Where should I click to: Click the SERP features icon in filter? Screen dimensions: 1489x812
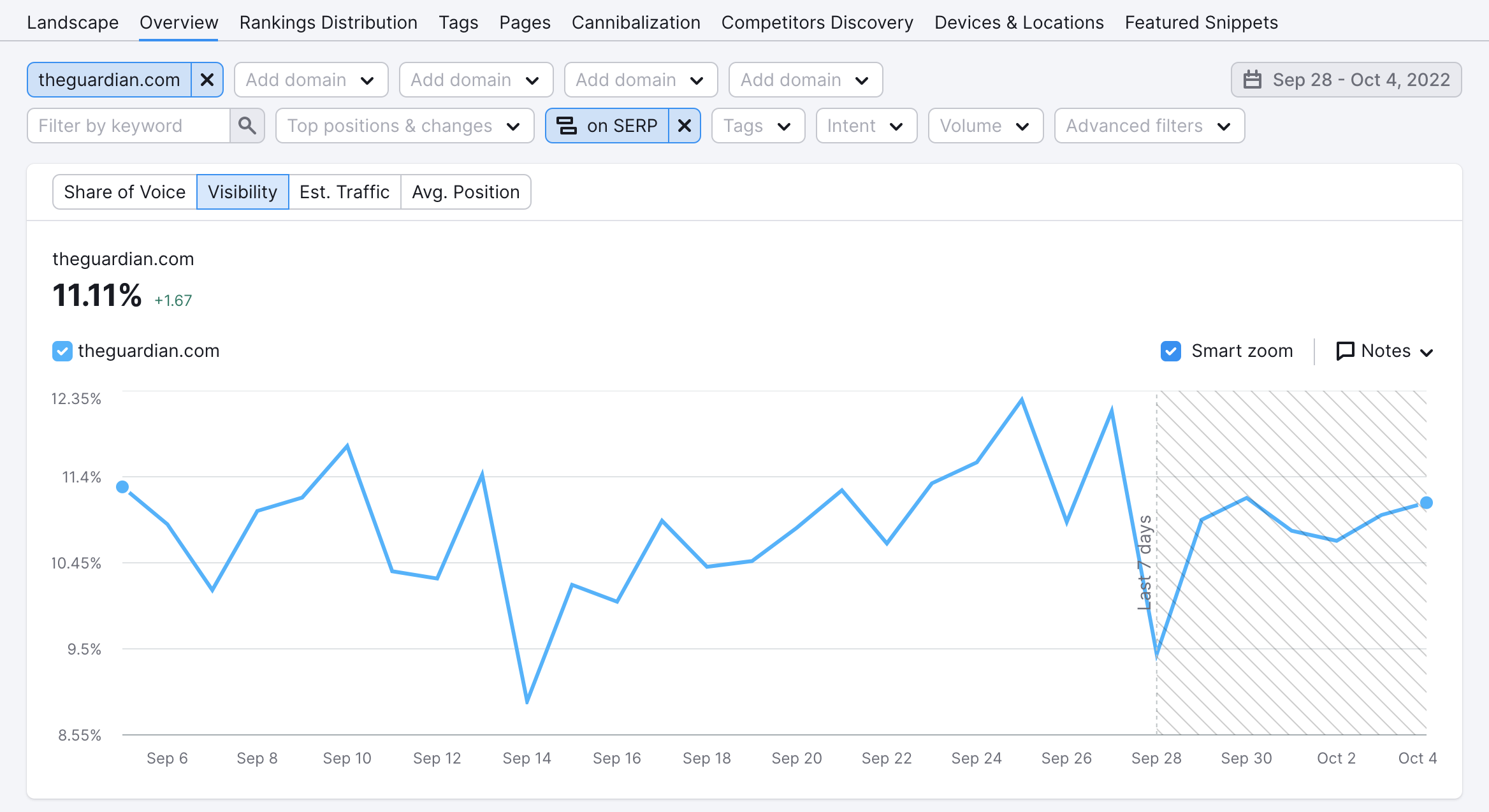pos(567,126)
